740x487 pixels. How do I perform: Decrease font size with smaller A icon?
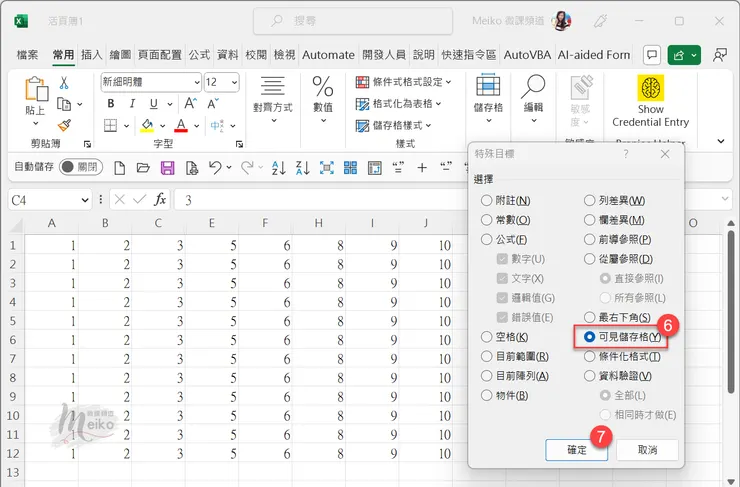tap(213, 103)
